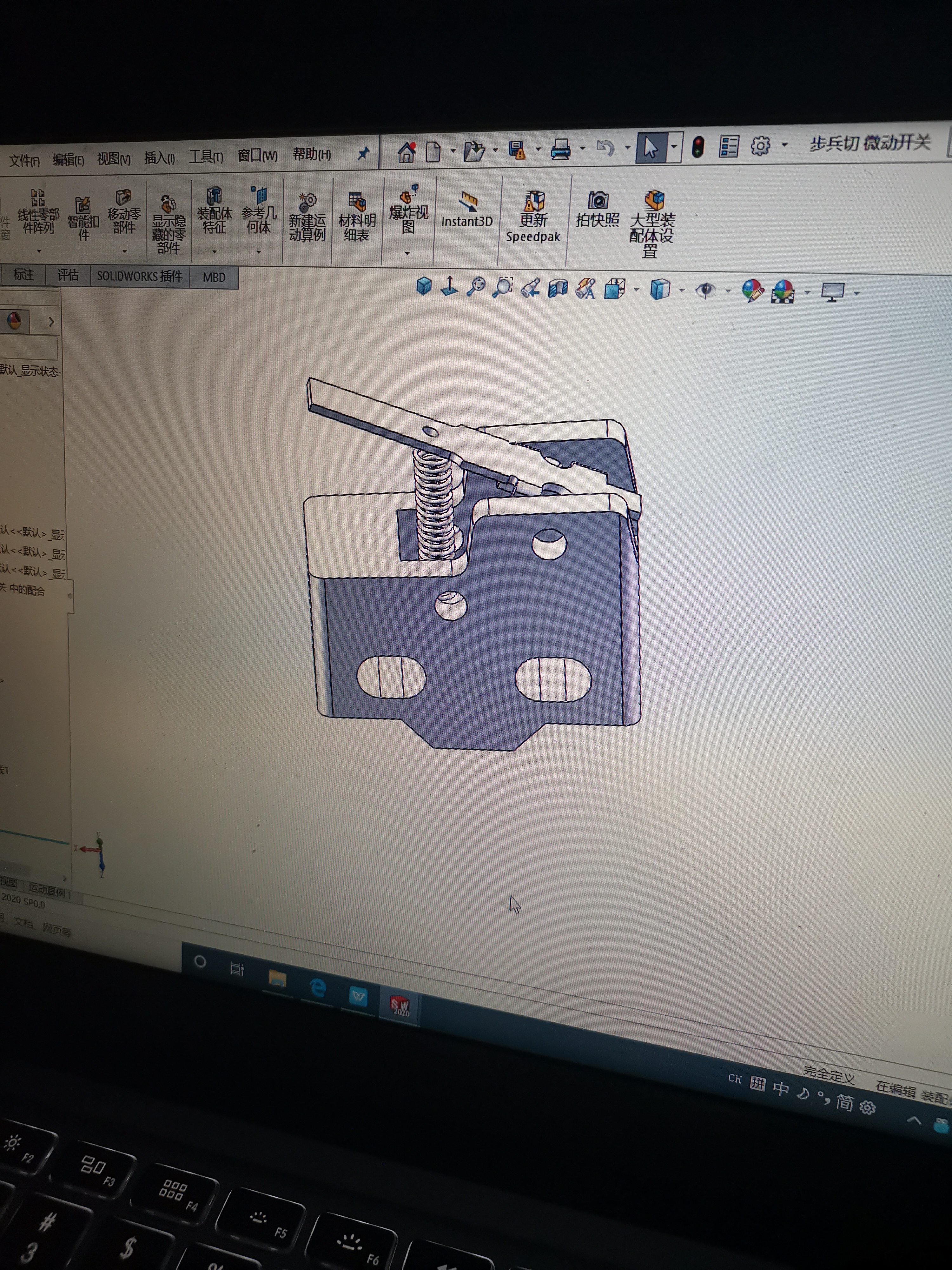Image resolution: width=952 pixels, height=1270 pixels.
Task: Click the Rebuild traffic light icon
Action: (698, 146)
